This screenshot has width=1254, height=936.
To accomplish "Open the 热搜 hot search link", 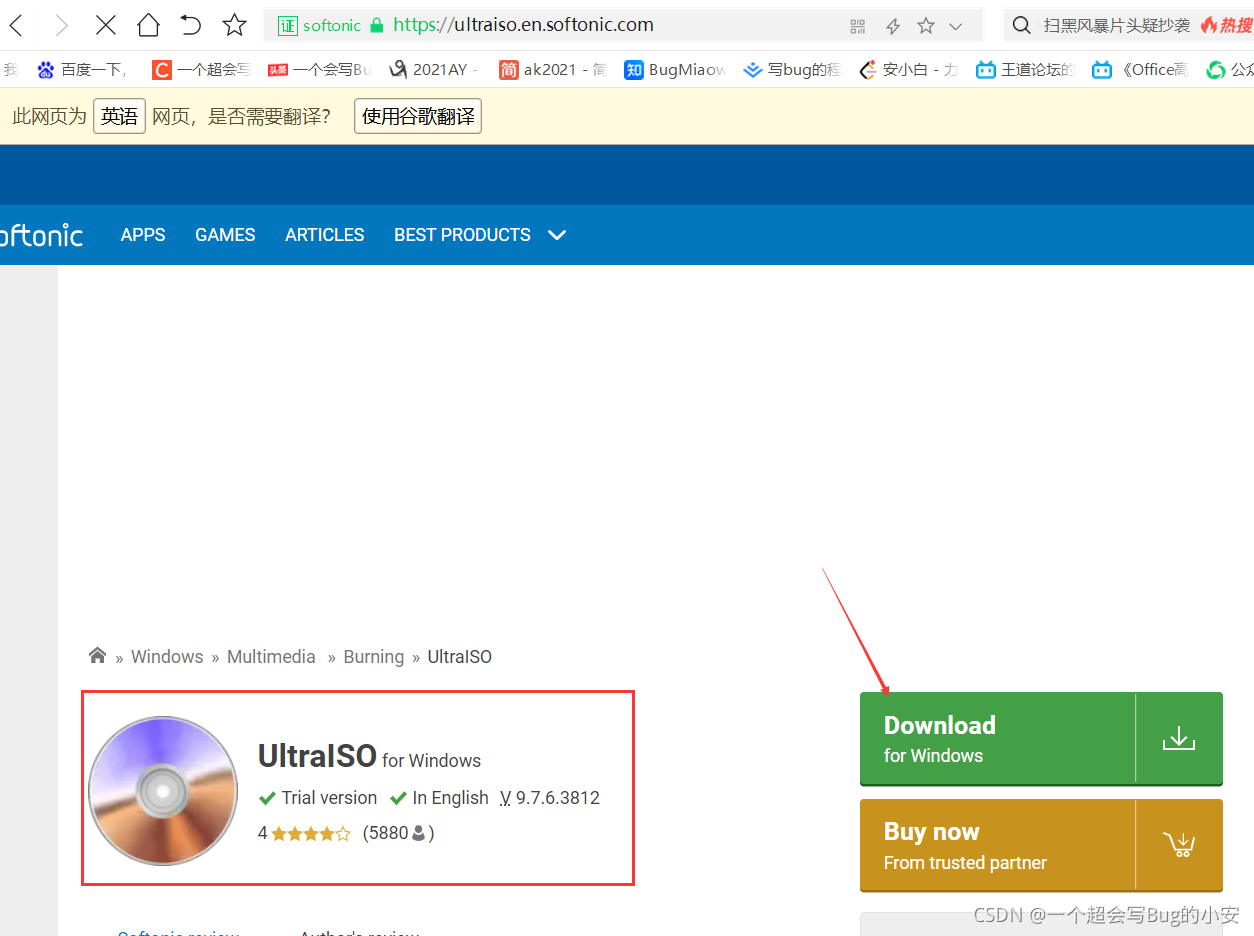I will [1227, 25].
